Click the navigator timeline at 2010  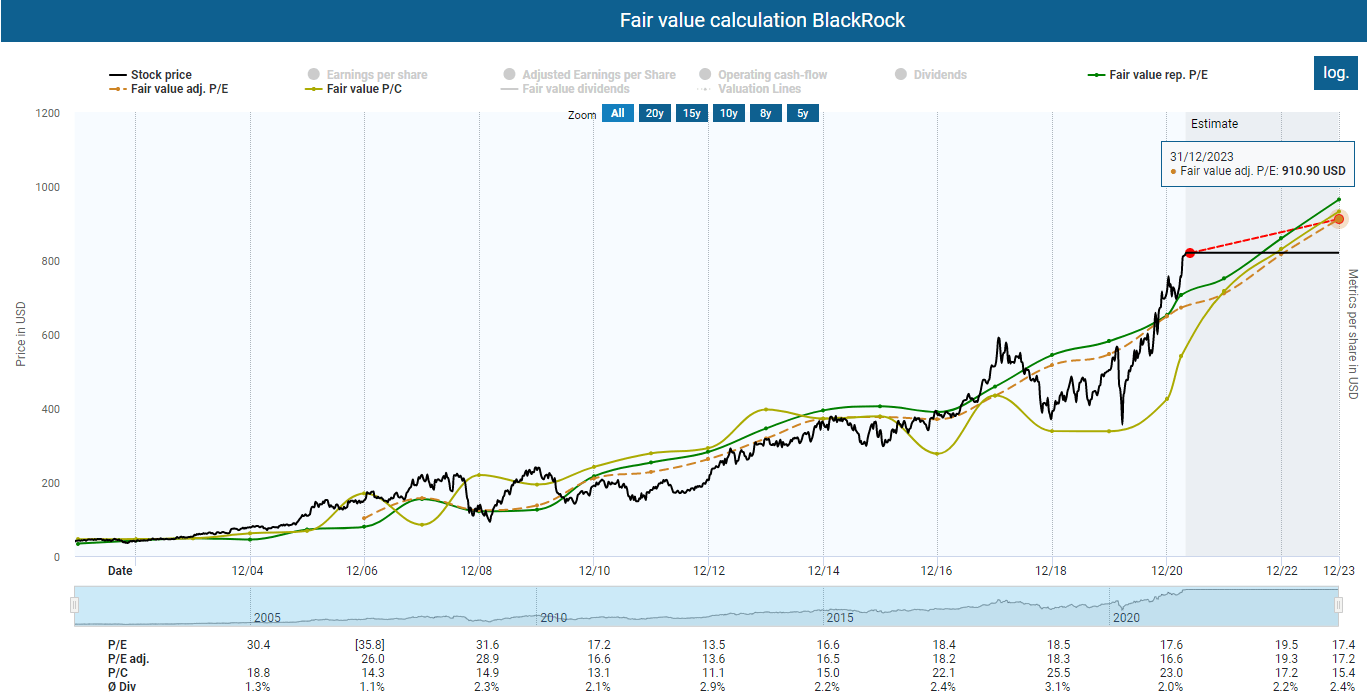pyautogui.click(x=553, y=618)
